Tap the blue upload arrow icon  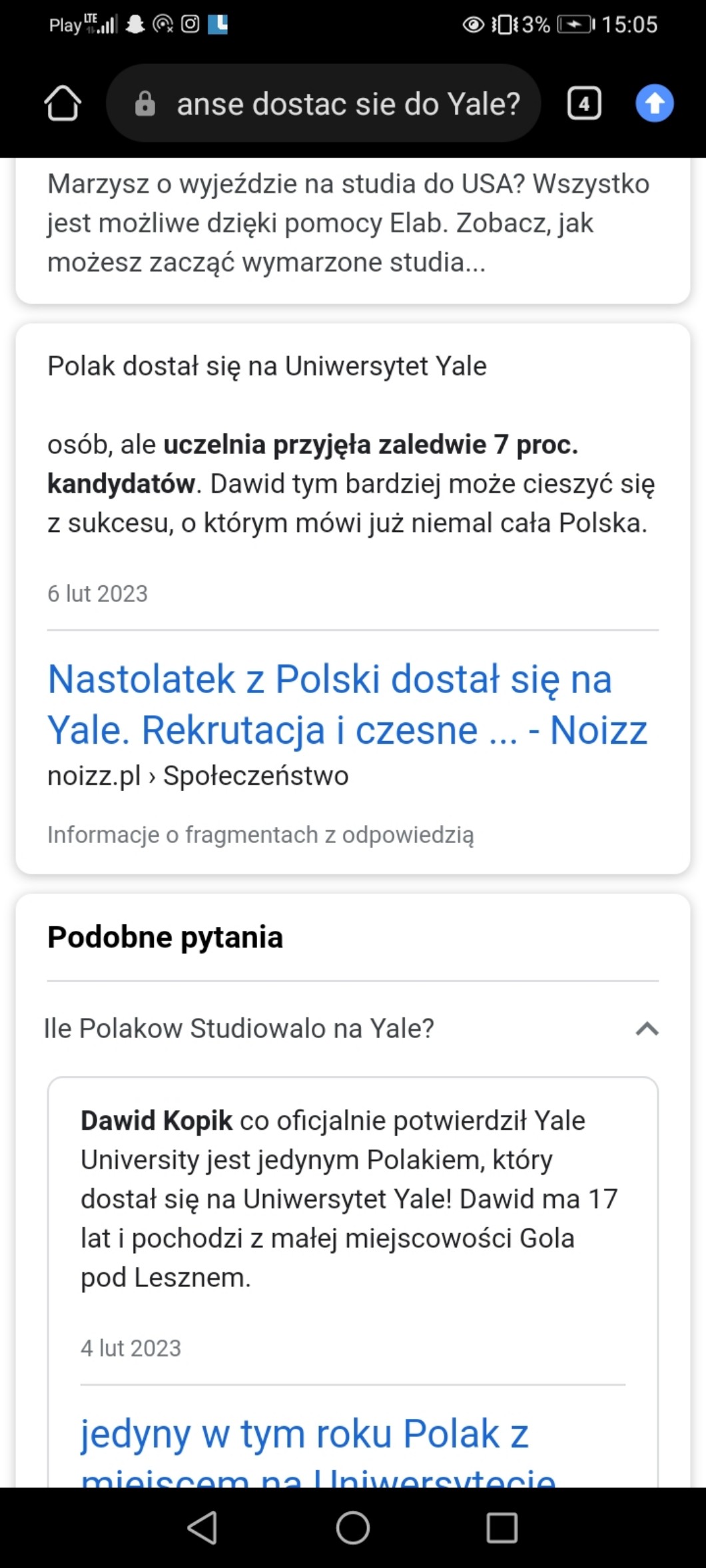click(x=654, y=103)
